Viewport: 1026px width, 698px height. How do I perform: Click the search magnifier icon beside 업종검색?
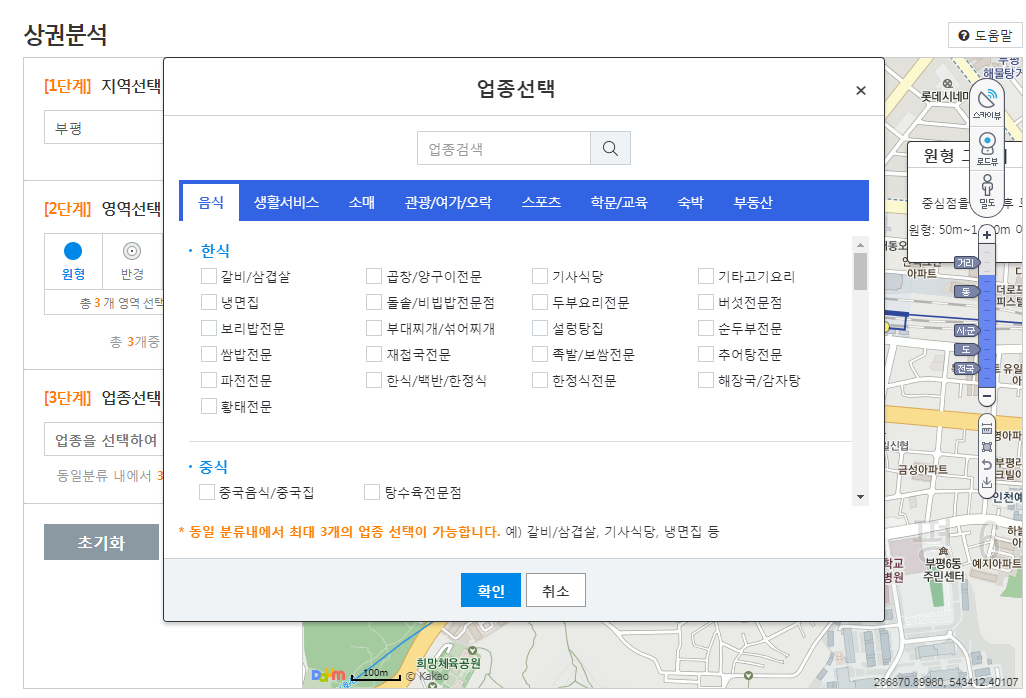[x=610, y=148]
